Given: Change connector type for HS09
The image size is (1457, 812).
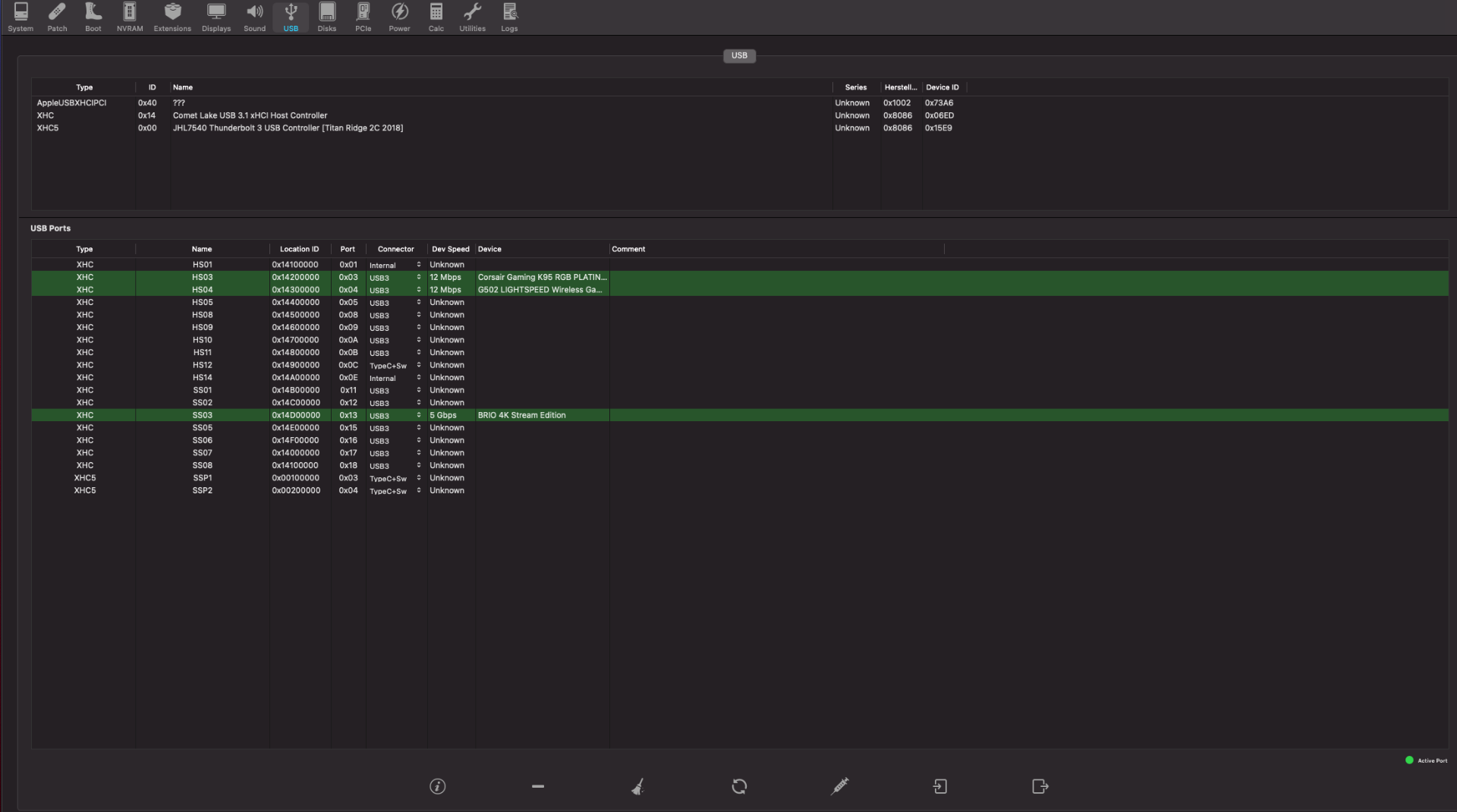Looking at the screenshot, I should [395, 328].
